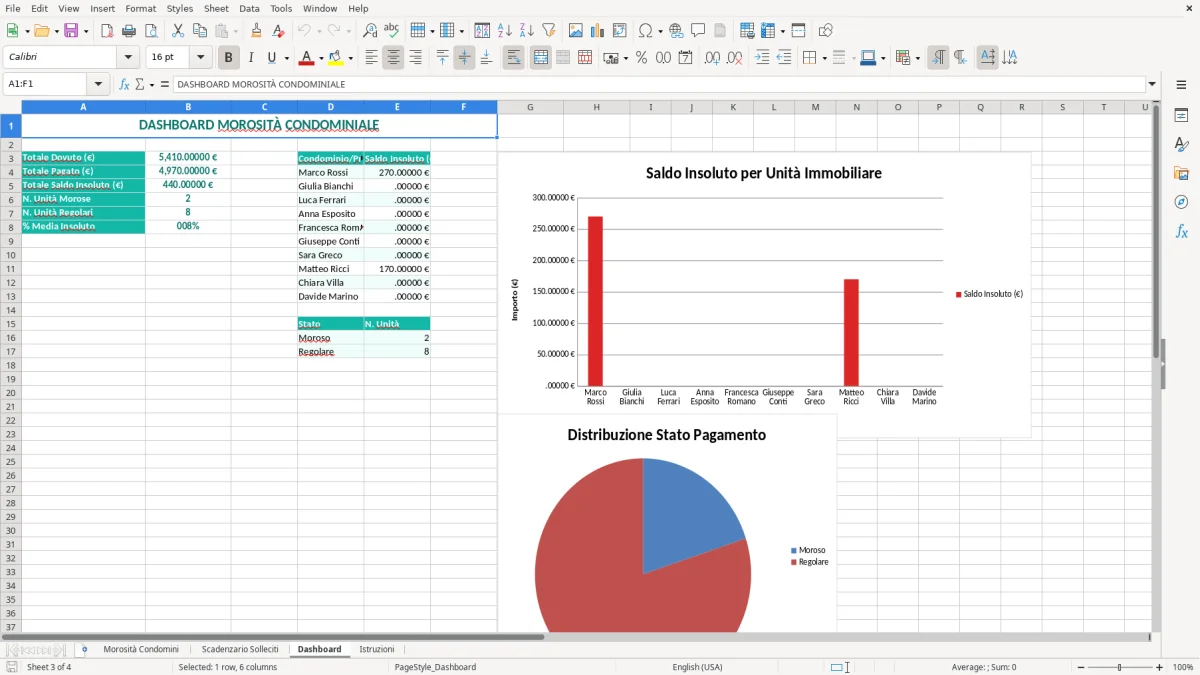Open the Styles menu
1200x675 pixels.
(x=180, y=8)
